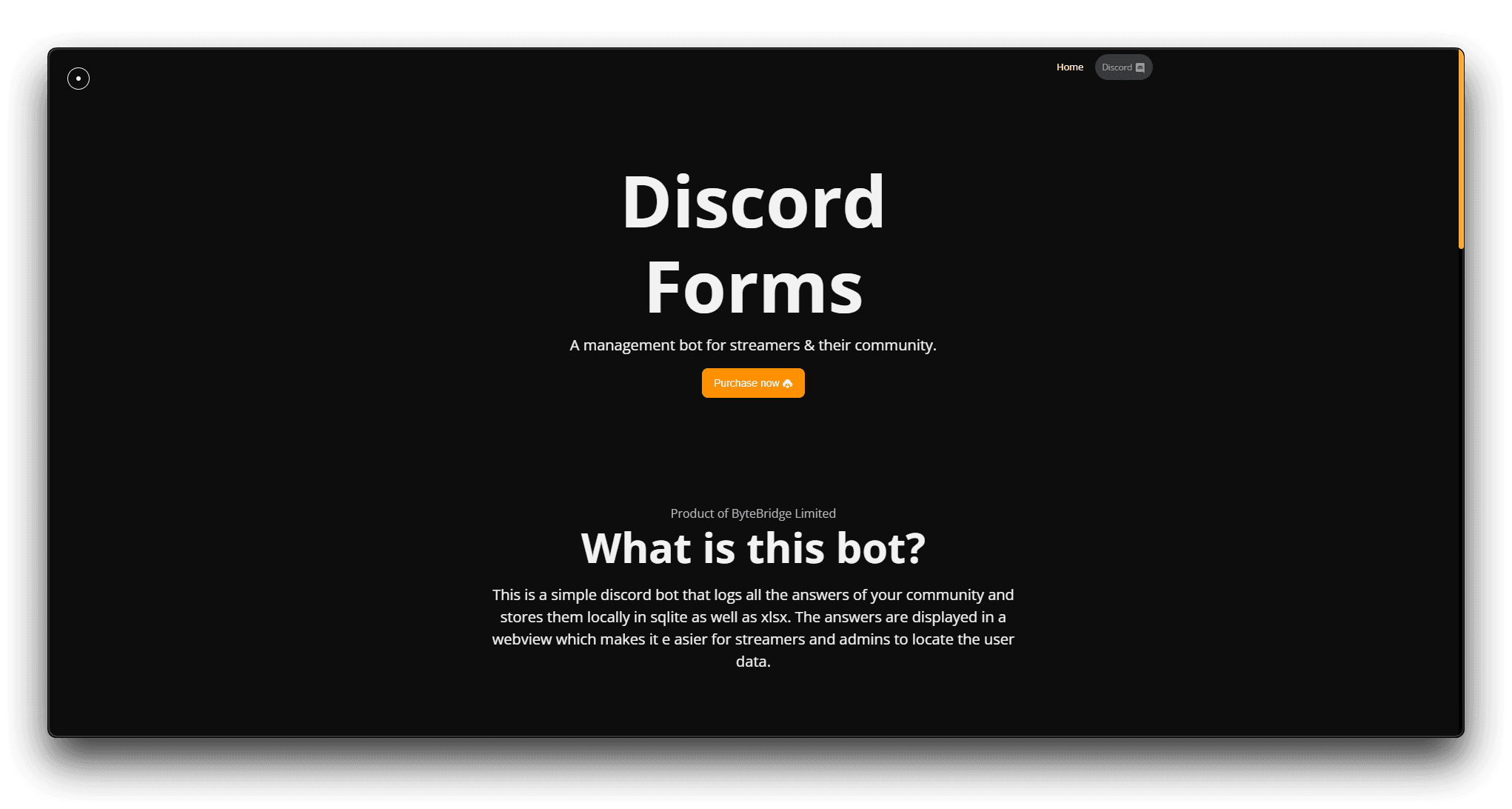Click the orange page scrollbar thumb
This screenshot has height=809, width=1512.
(1460, 149)
